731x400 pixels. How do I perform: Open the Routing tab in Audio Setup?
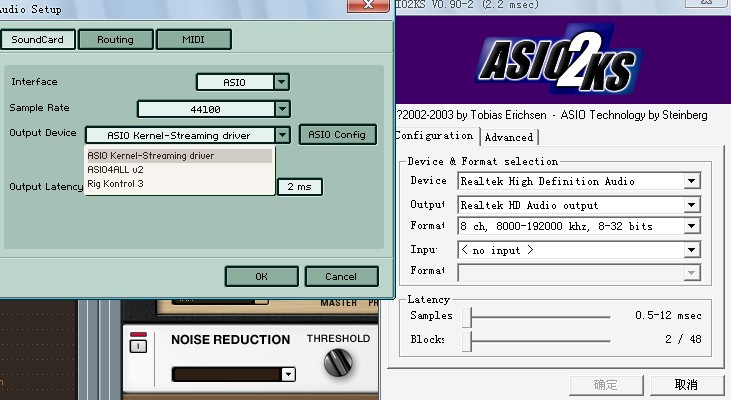116,40
